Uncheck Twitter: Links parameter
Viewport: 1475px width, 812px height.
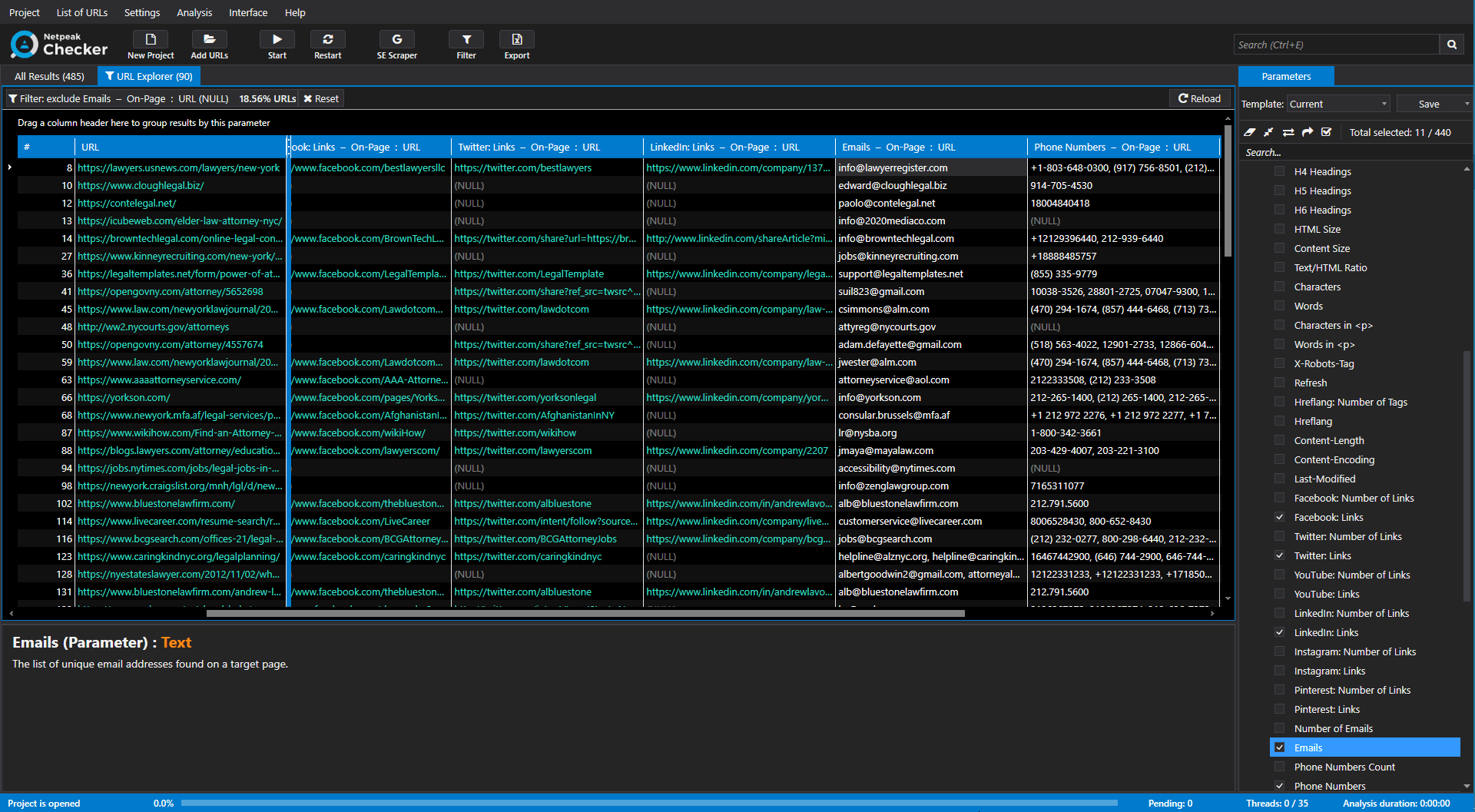coord(1280,555)
